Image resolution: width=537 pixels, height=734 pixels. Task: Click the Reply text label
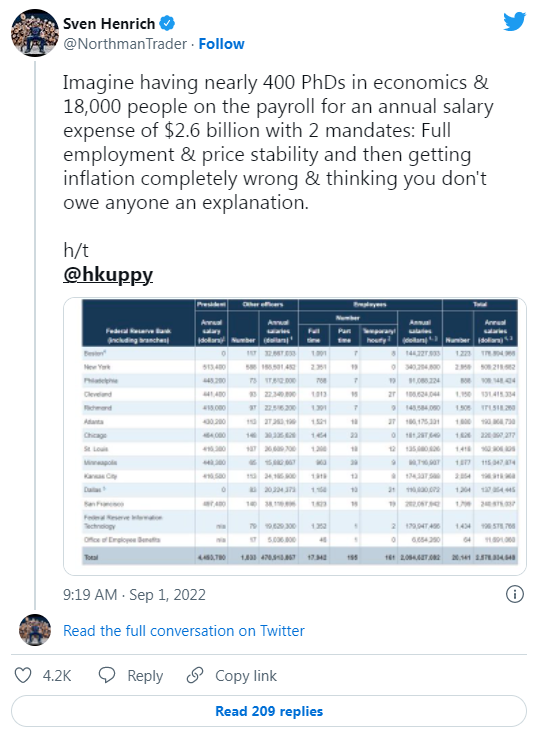[x=145, y=676]
